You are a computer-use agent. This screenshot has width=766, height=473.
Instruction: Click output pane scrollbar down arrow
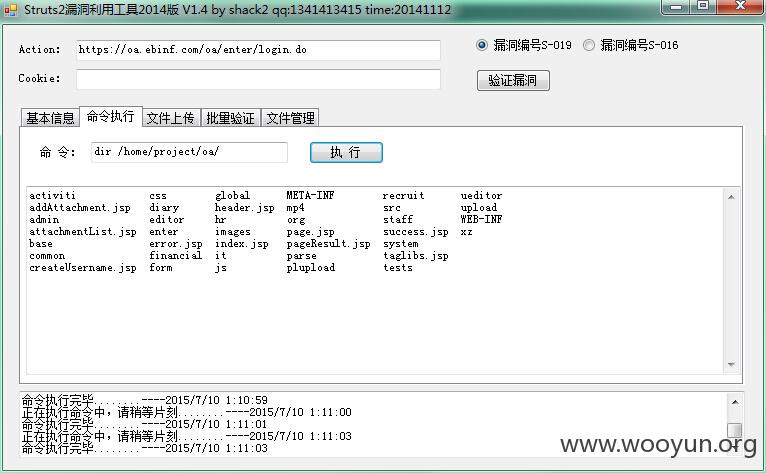pos(731,365)
